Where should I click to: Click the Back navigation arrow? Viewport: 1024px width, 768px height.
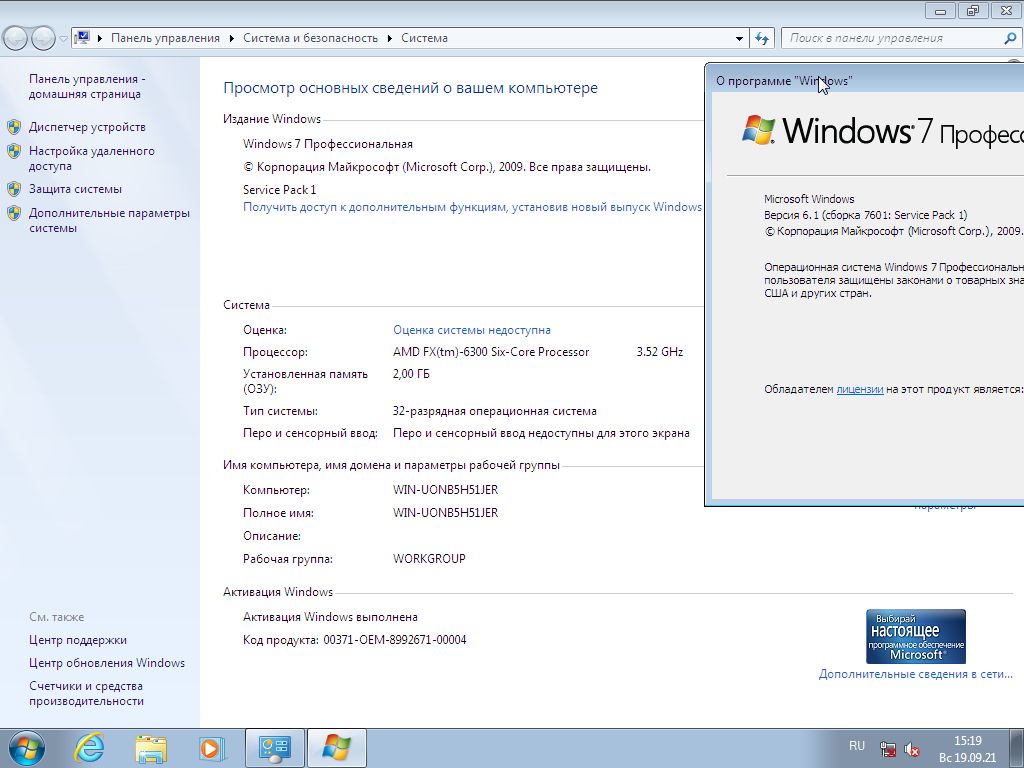(x=16, y=39)
